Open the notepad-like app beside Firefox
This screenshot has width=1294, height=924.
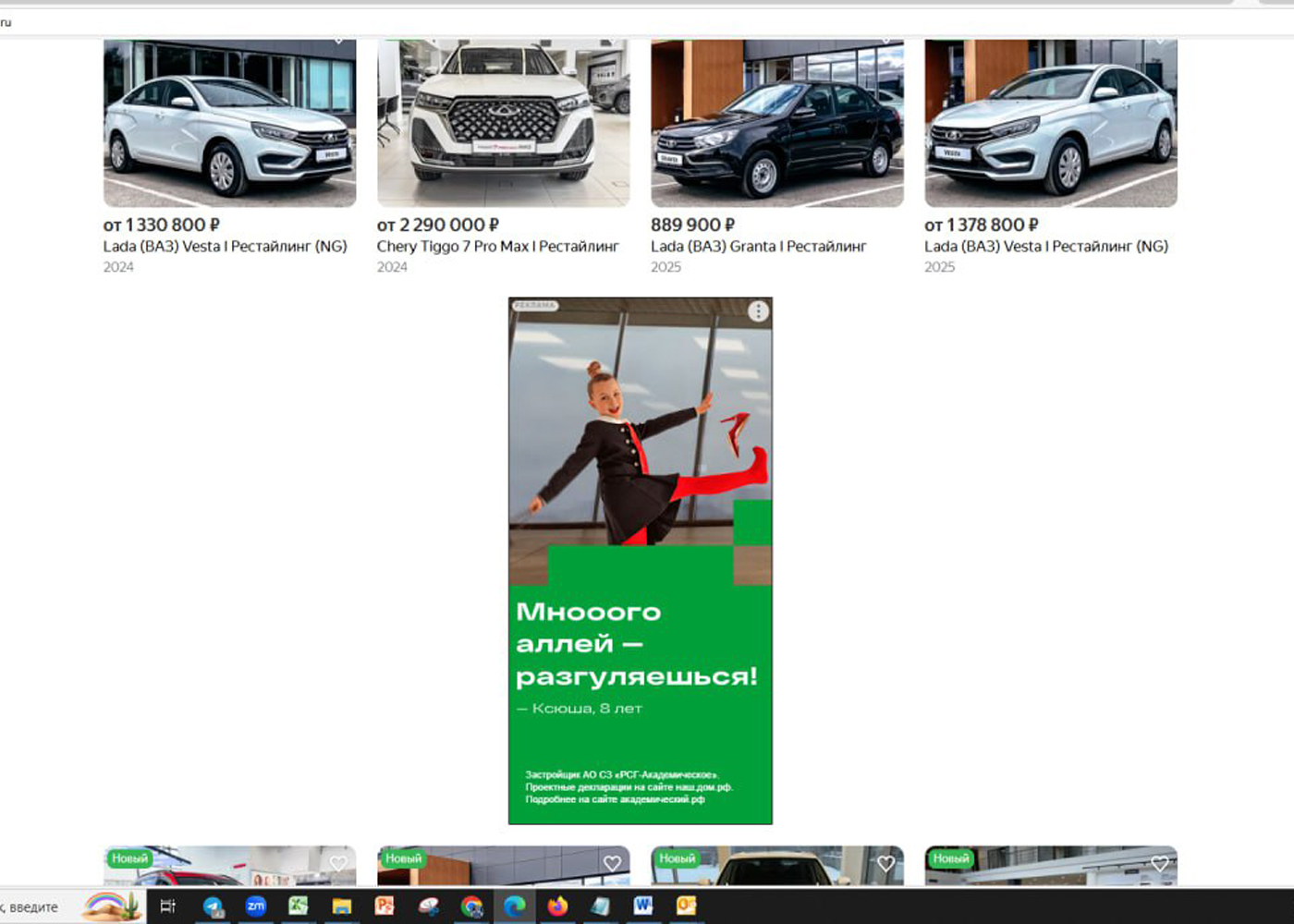point(600,906)
